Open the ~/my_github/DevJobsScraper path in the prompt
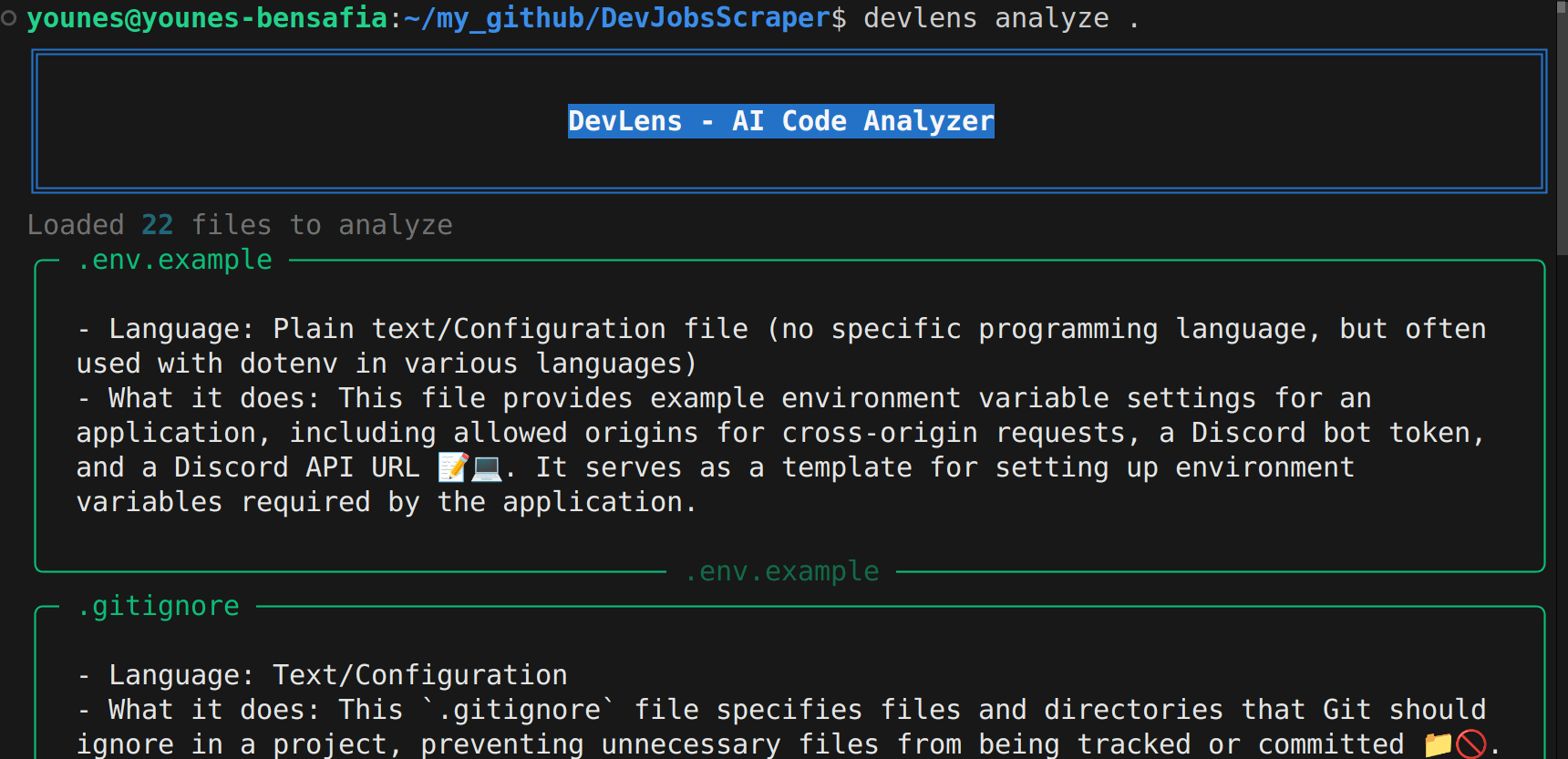The image size is (1568, 759). (x=624, y=18)
